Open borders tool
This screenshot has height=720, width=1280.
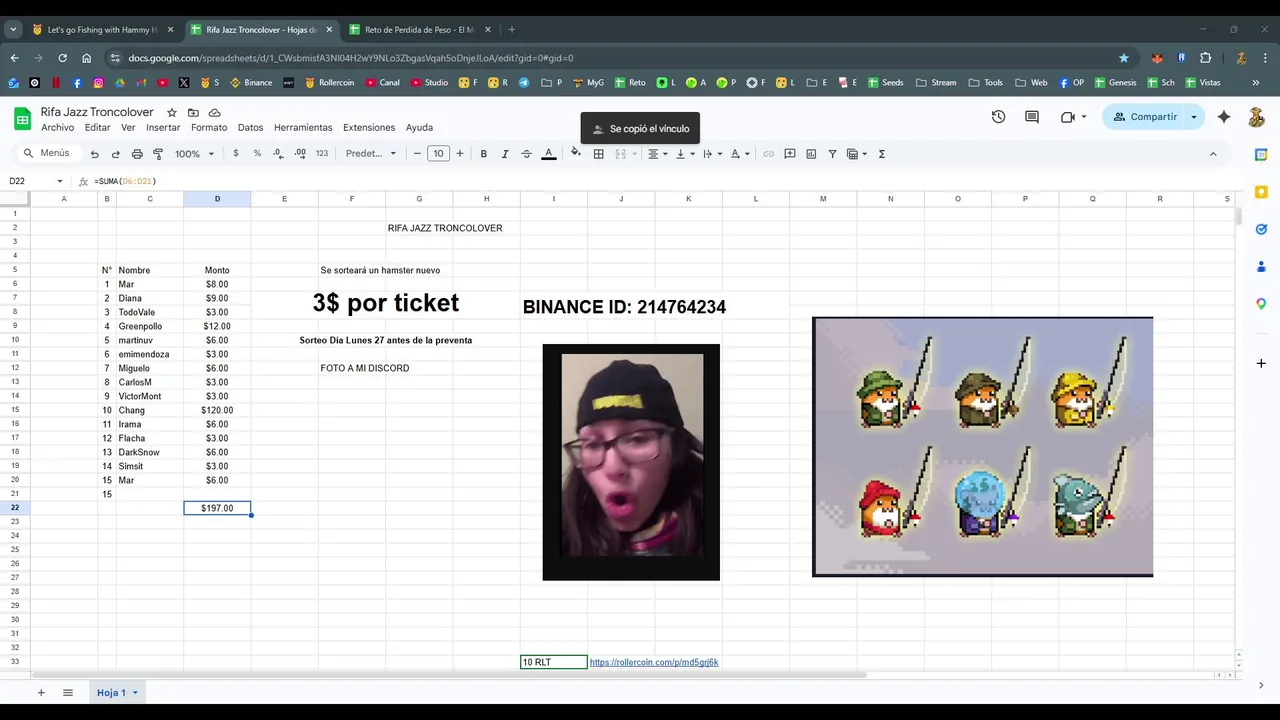598,154
